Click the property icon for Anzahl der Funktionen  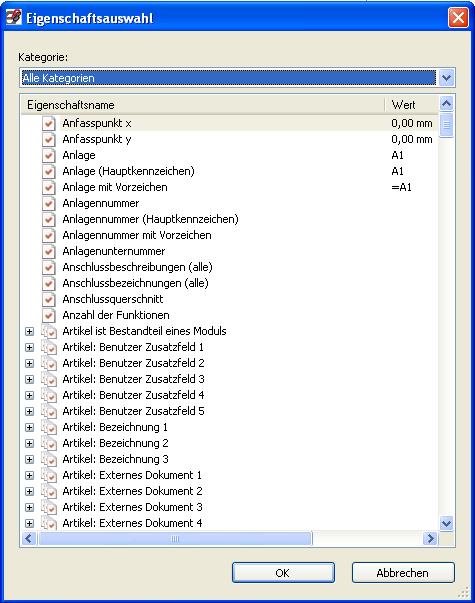coord(48,315)
